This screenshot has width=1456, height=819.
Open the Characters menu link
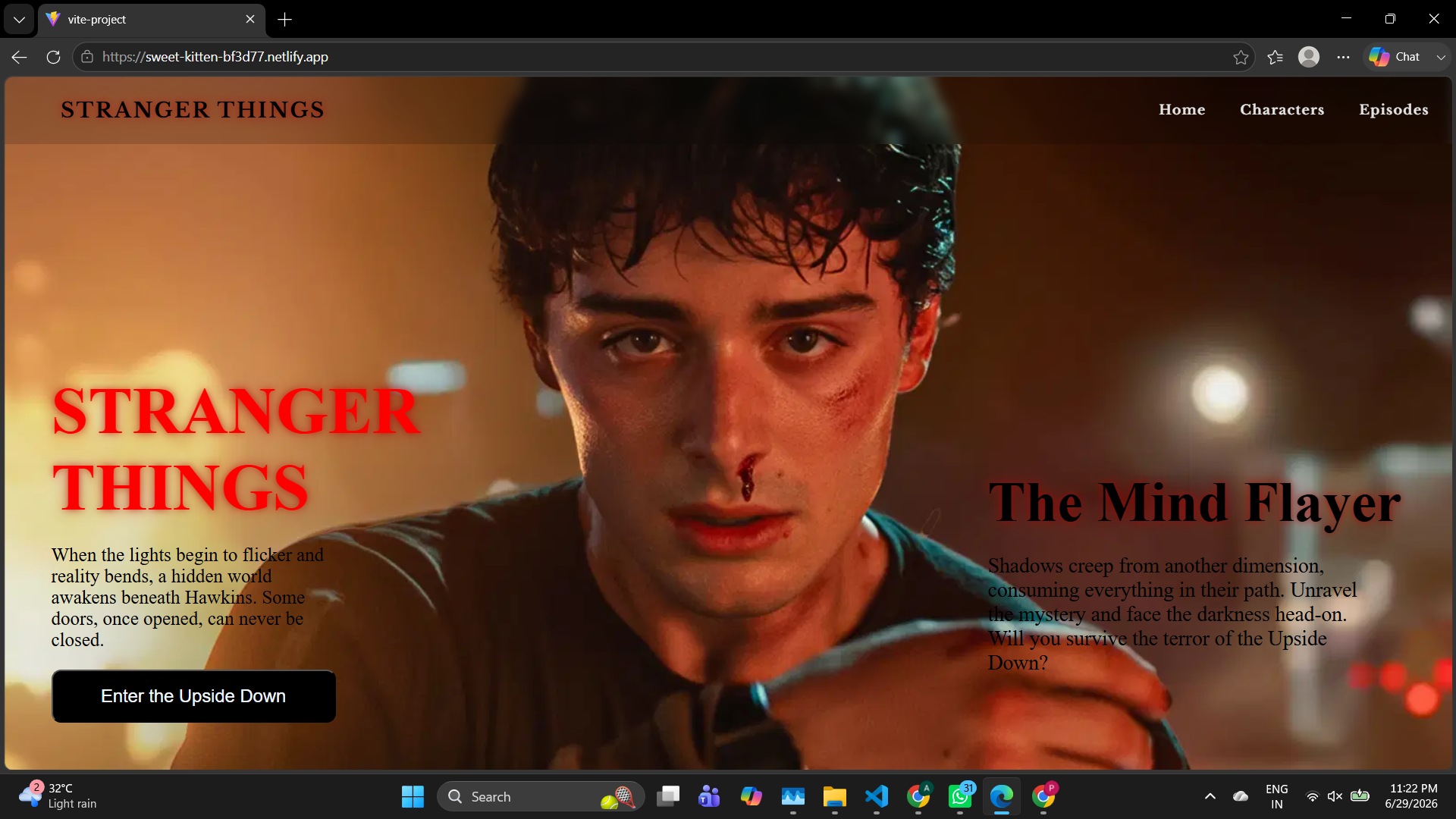pyautogui.click(x=1282, y=110)
